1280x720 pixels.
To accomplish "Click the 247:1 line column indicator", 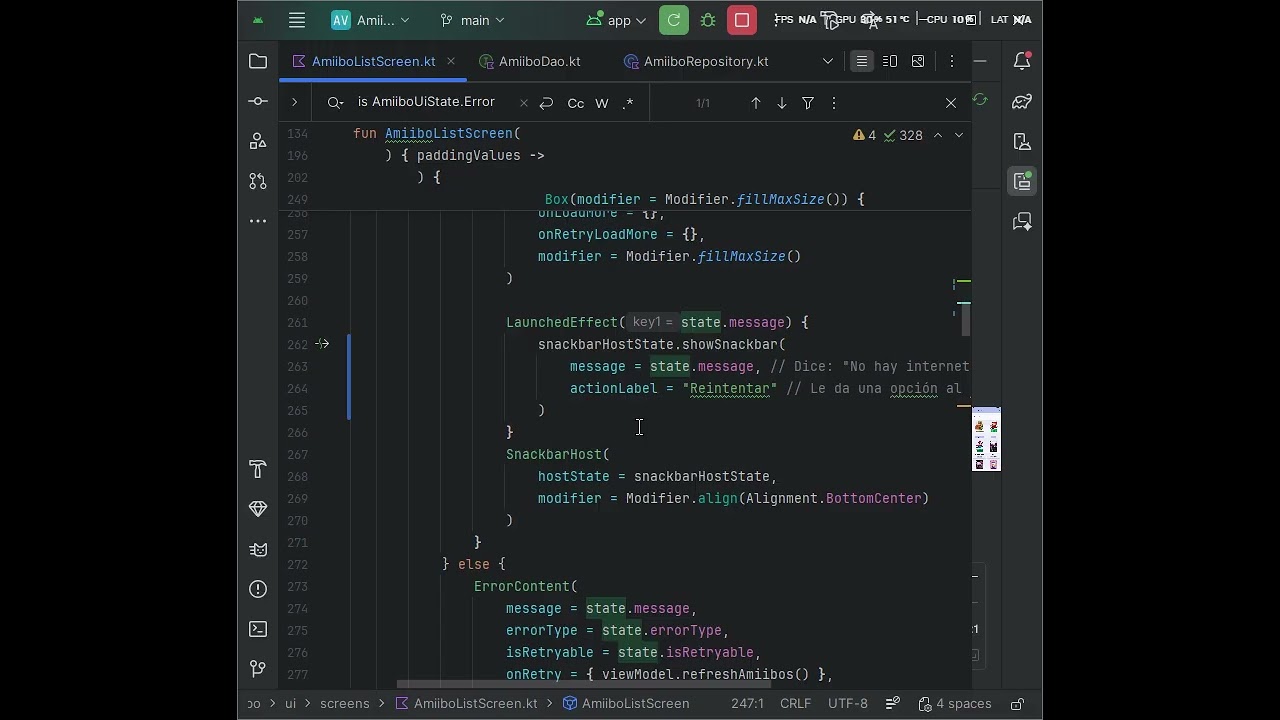I will [748, 704].
